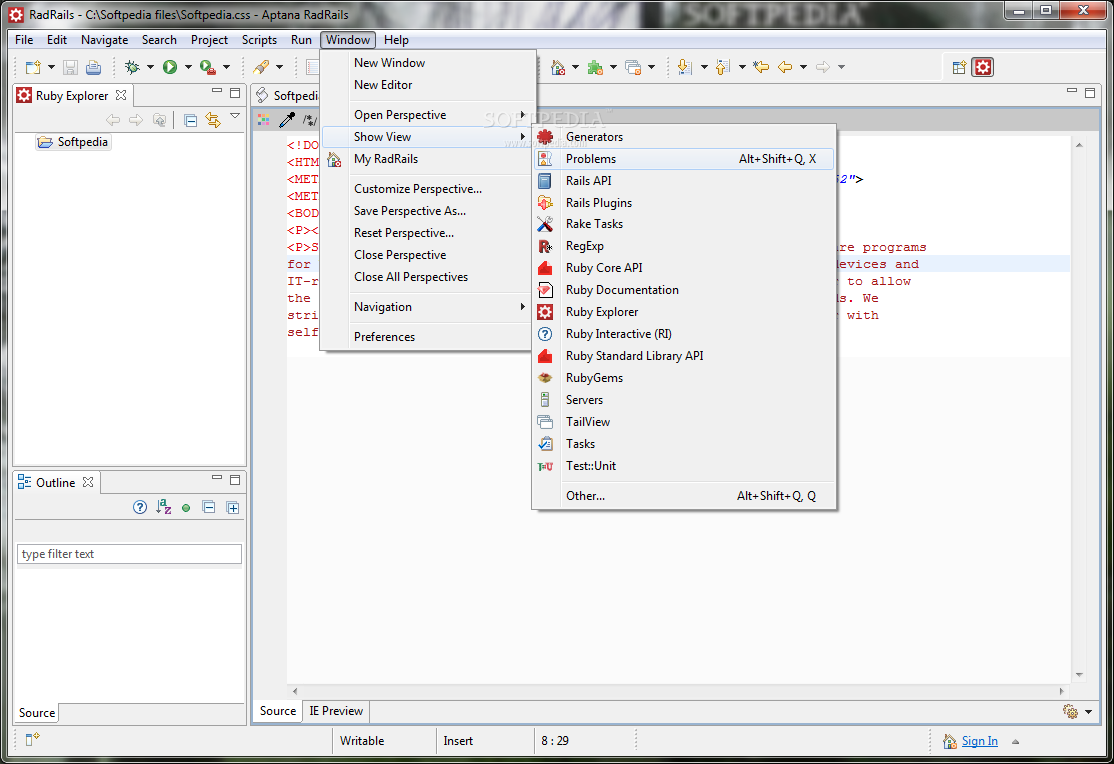Click the Debug bug toolbar icon

click(132, 67)
